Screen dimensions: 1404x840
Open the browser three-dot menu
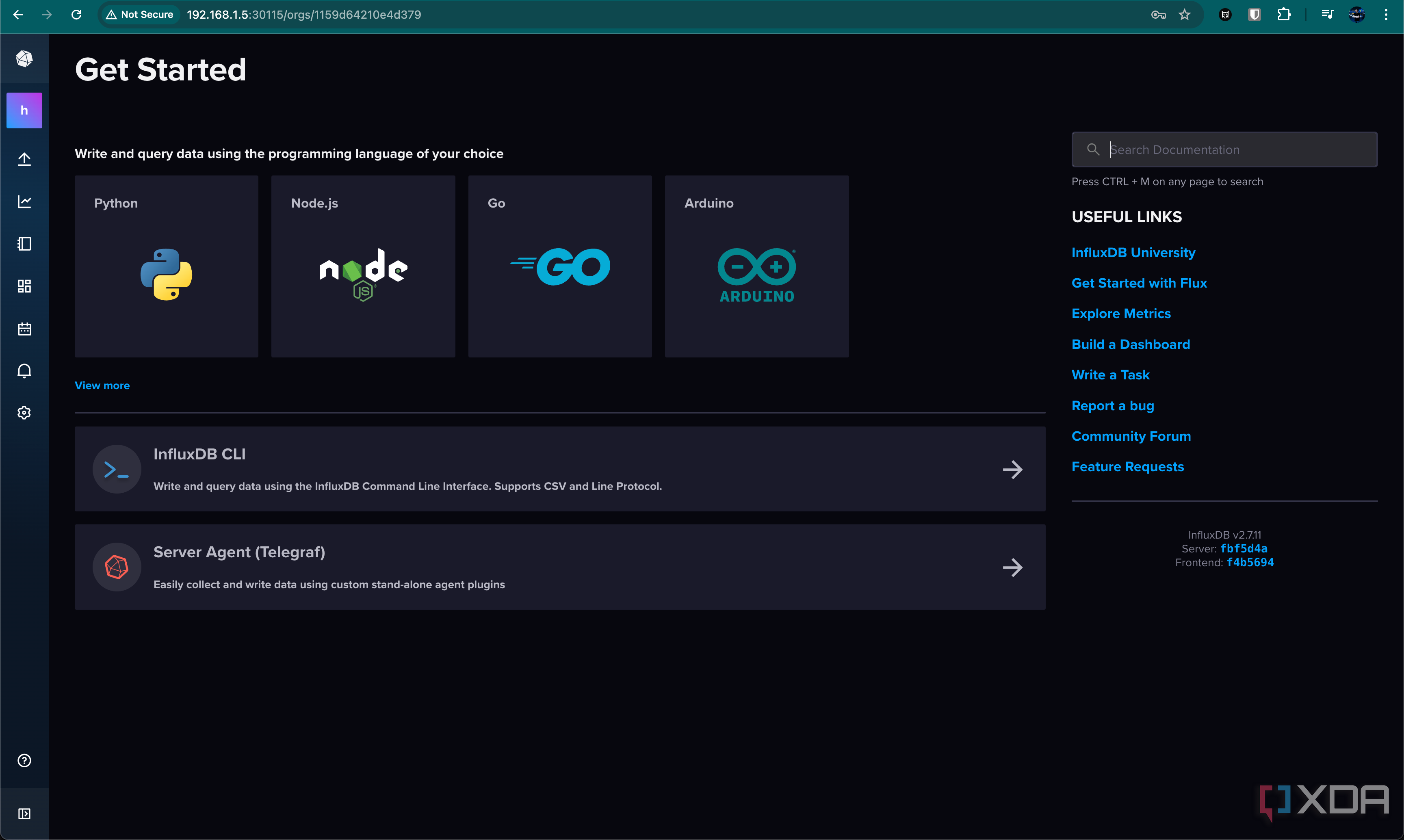[x=1386, y=15]
